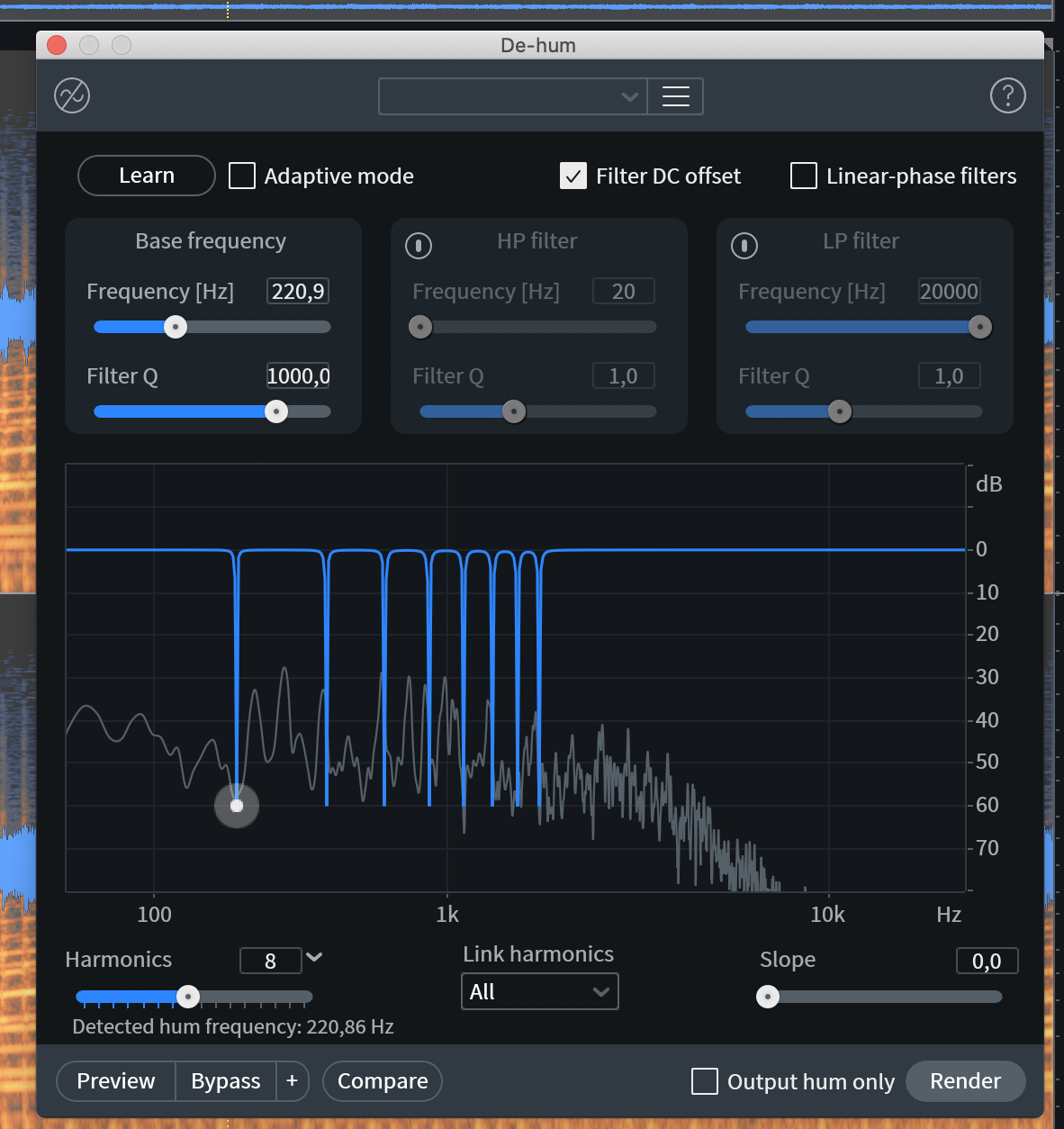
Task: Toggle the Bypass button
Action: (x=225, y=1080)
